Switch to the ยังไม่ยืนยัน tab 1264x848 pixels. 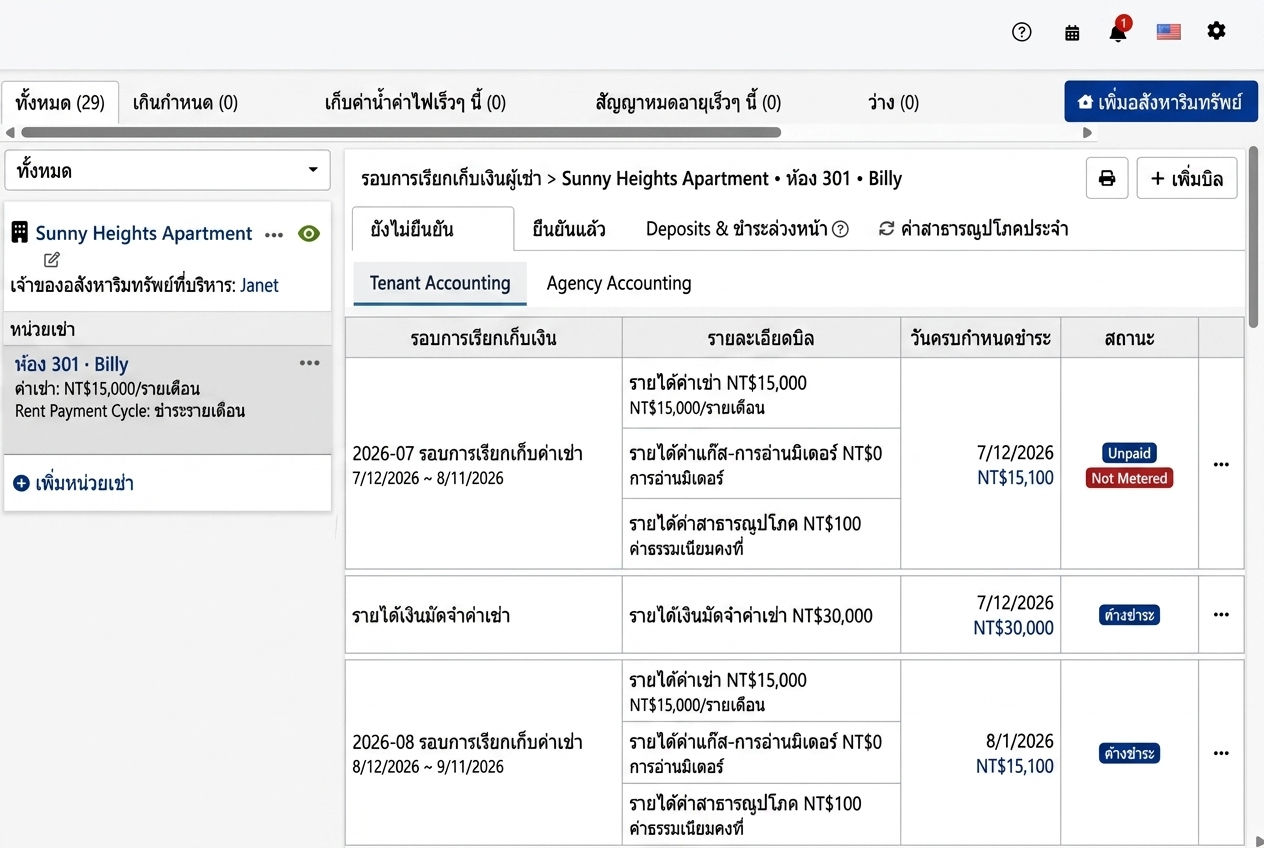[x=432, y=229]
